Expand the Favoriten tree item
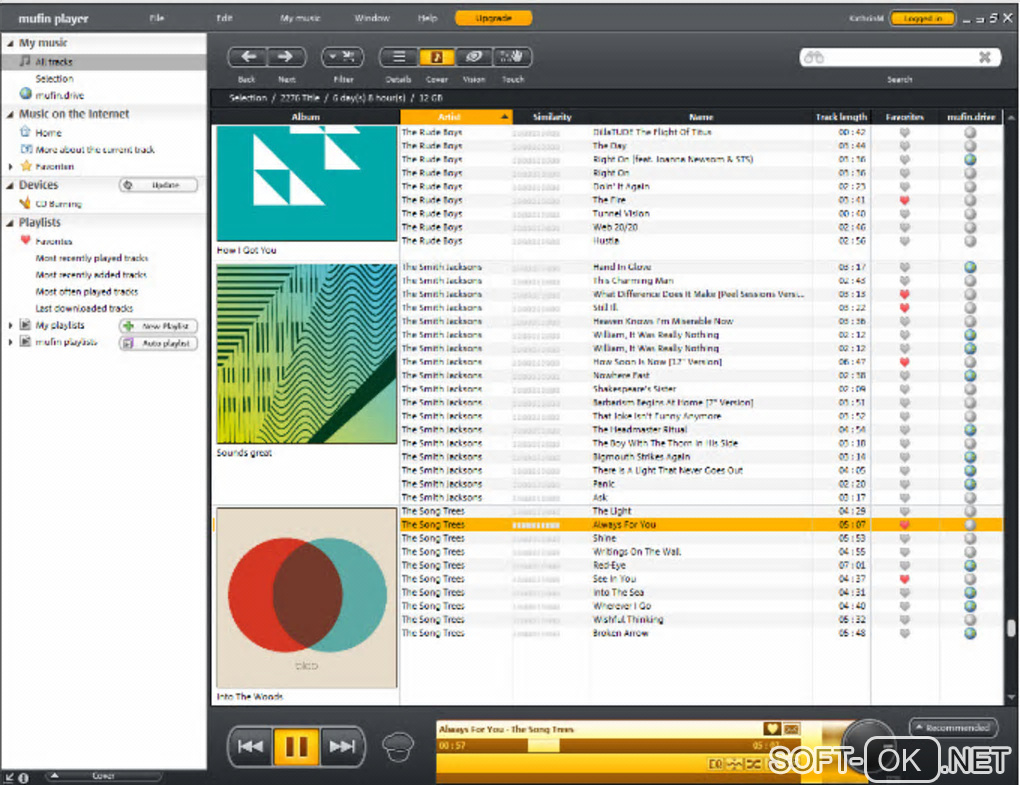The height and width of the screenshot is (785, 1020). pos(10,166)
